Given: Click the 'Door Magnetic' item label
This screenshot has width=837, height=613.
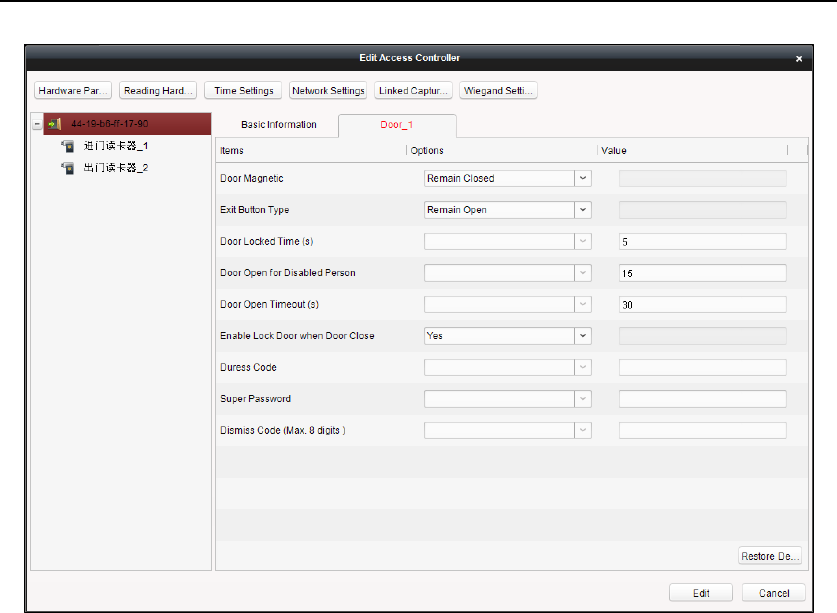Looking at the screenshot, I should pyautogui.click(x=252, y=178).
